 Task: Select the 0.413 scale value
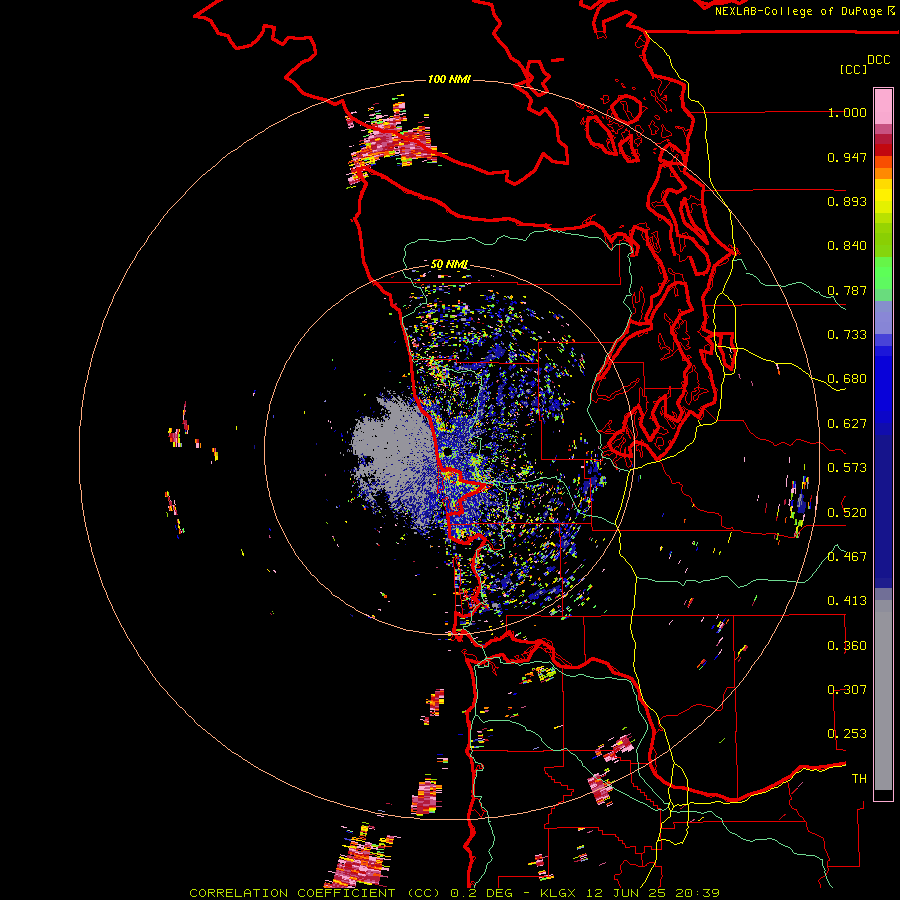pyautogui.click(x=847, y=601)
